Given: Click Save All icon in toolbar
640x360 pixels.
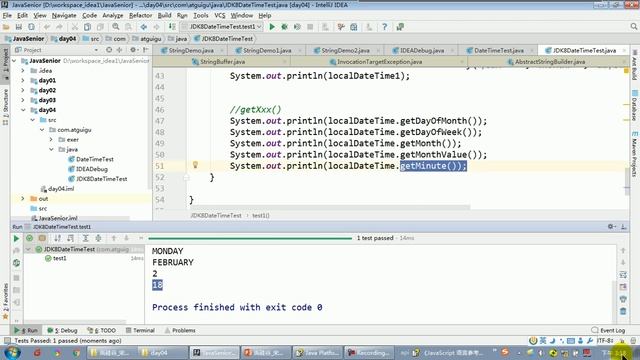Looking at the screenshot, I should 19,27.
